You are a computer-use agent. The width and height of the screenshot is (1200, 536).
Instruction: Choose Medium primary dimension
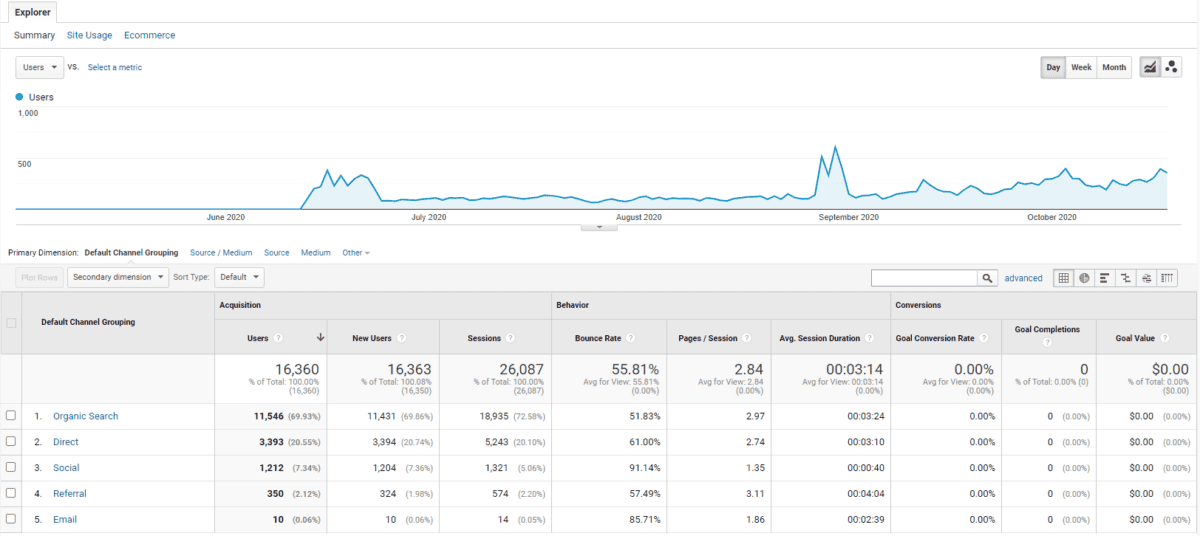(316, 253)
